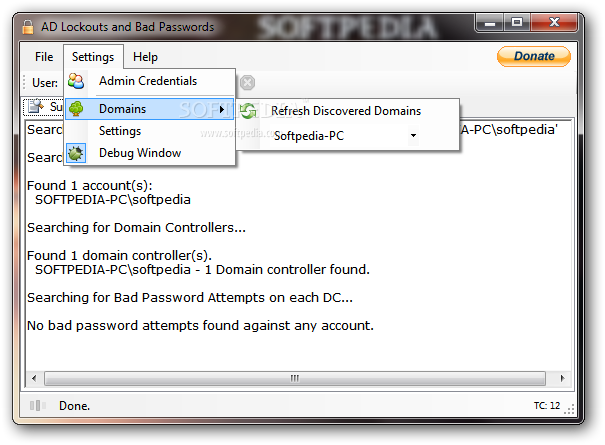This screenshot has width=605, height=445.
Task: Click 'Searching for Bad Password Attempts' line
Action: (x=190, y=298)
